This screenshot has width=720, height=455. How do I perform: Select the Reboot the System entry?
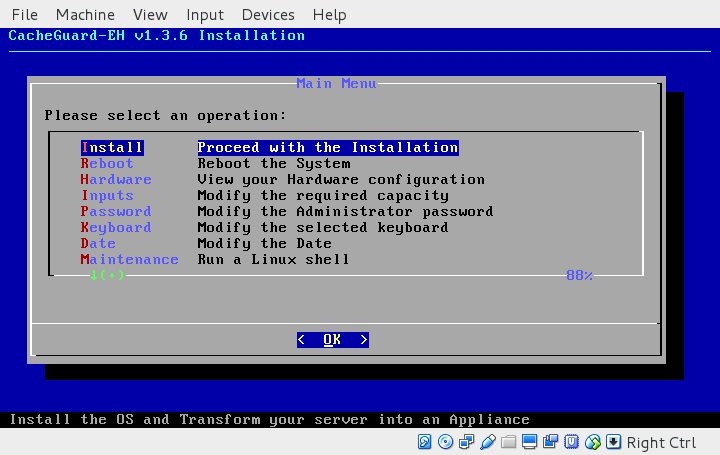pos(273,164)
